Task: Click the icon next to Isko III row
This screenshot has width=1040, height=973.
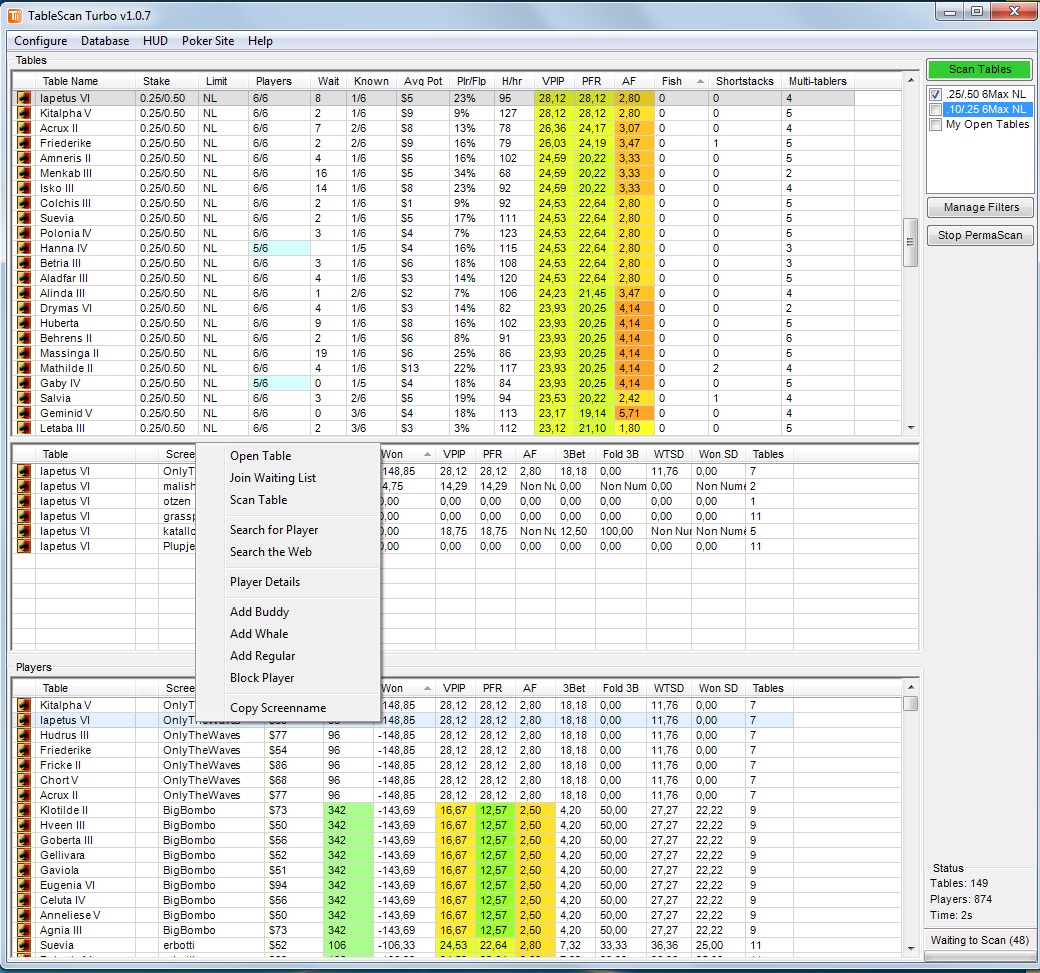Action: coord(25,188)
